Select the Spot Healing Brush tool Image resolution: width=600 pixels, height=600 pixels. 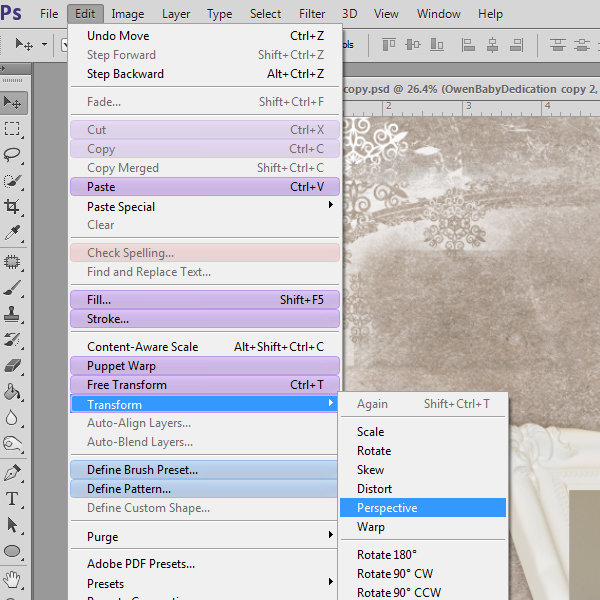pyautogui.click(x=12, y=262)
